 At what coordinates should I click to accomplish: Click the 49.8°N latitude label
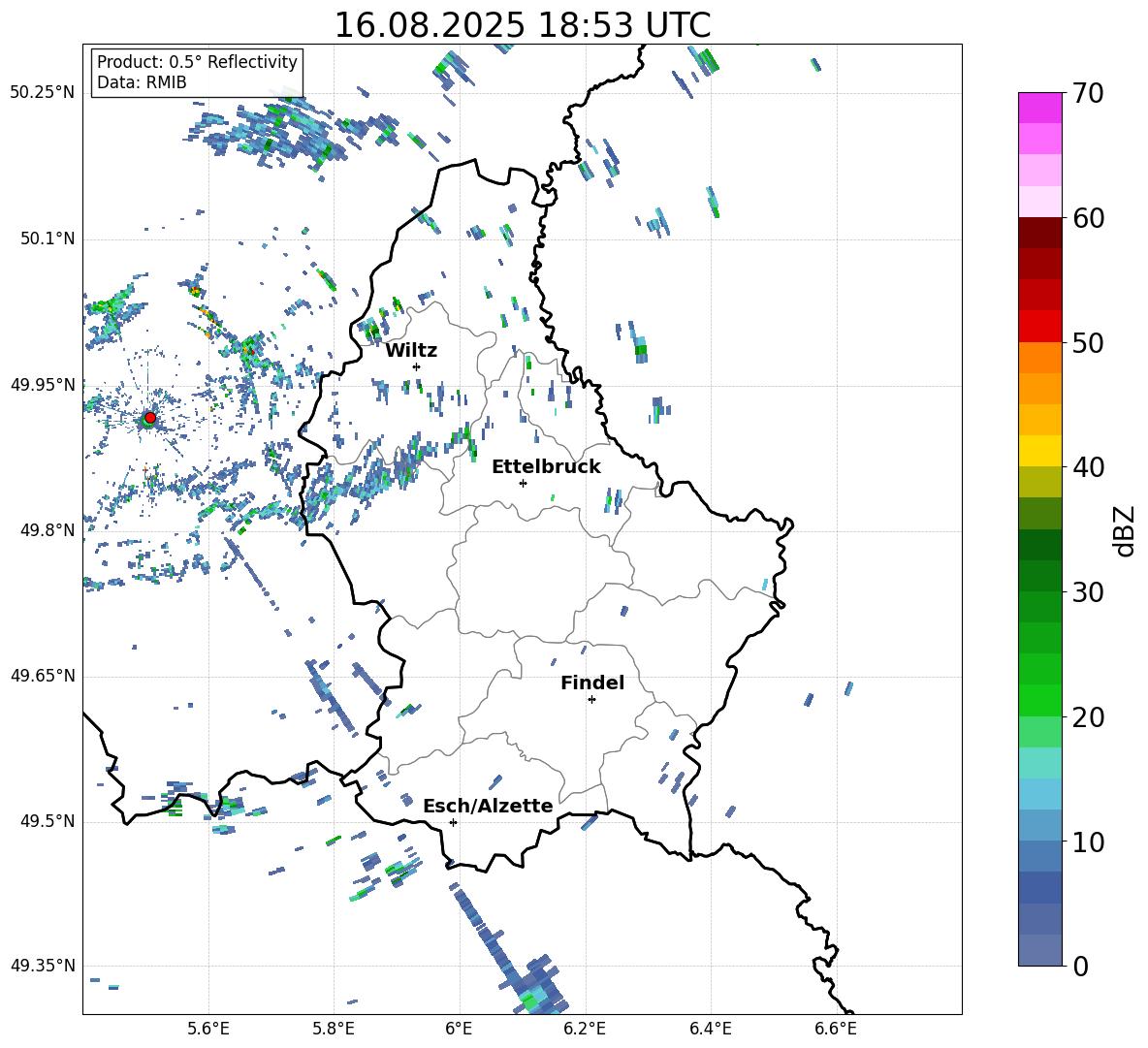point(48,530)
